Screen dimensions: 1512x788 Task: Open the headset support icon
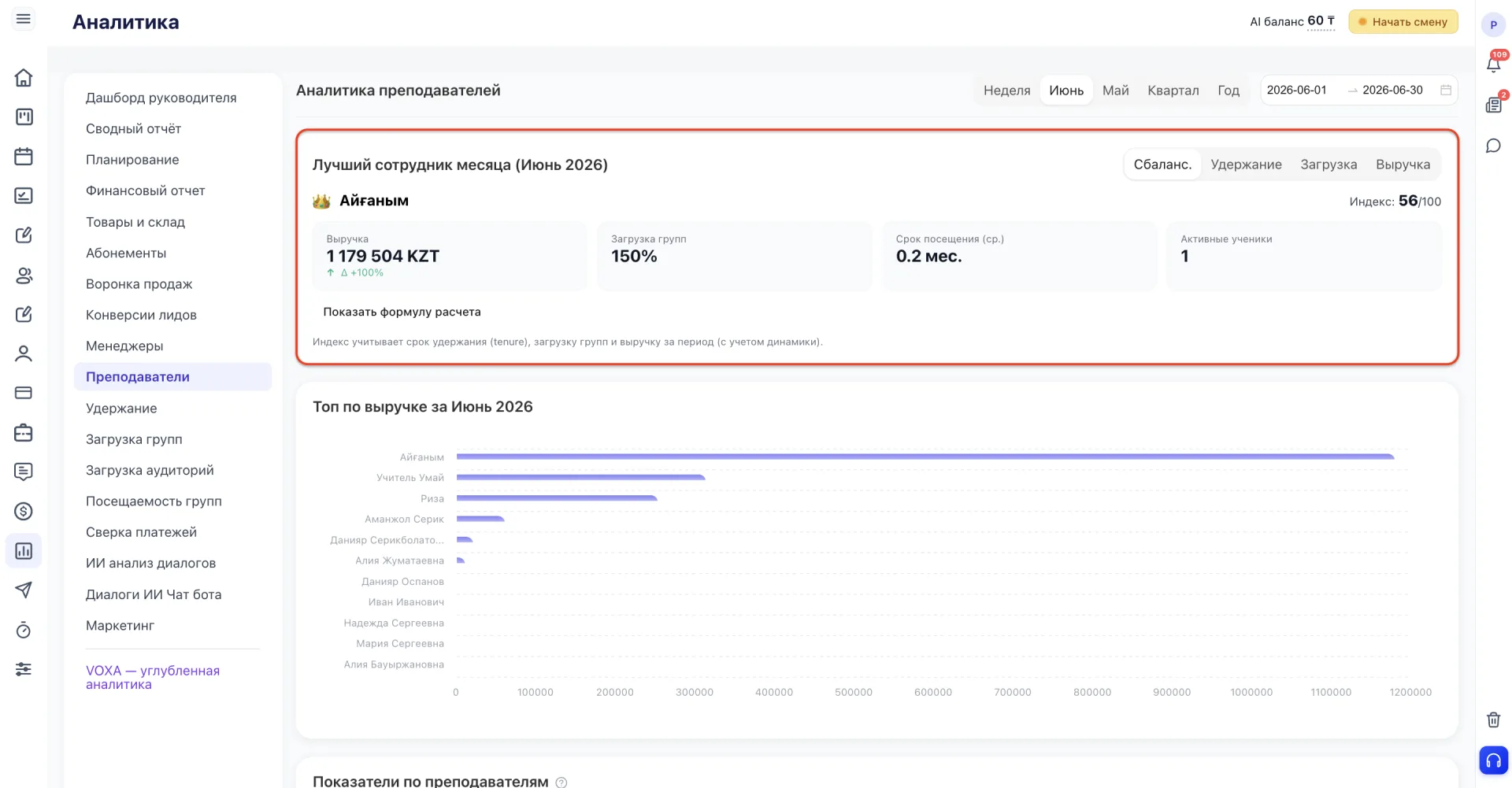click(x=1493, y=760)
